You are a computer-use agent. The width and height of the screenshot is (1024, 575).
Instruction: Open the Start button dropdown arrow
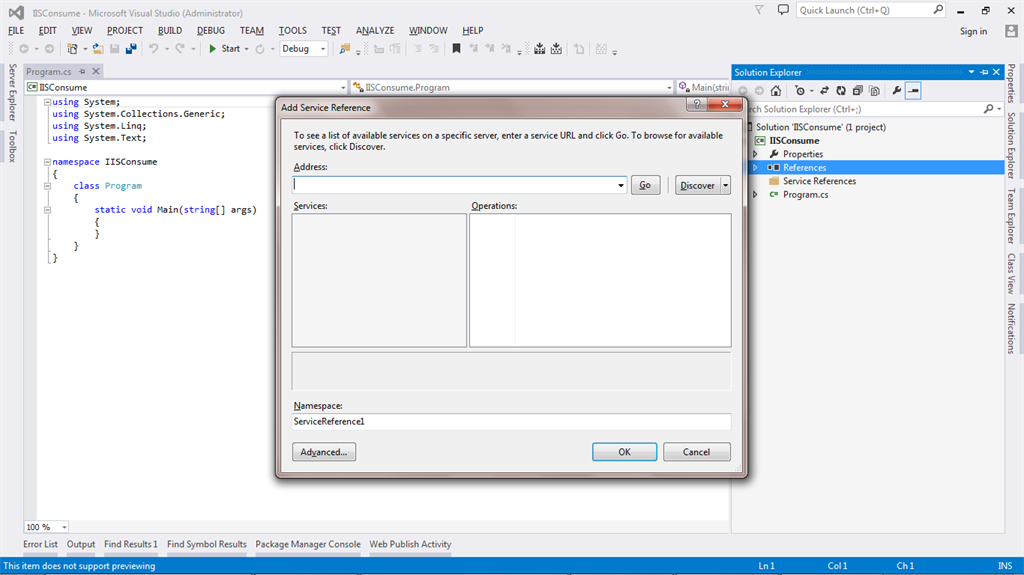coord(247,49)
